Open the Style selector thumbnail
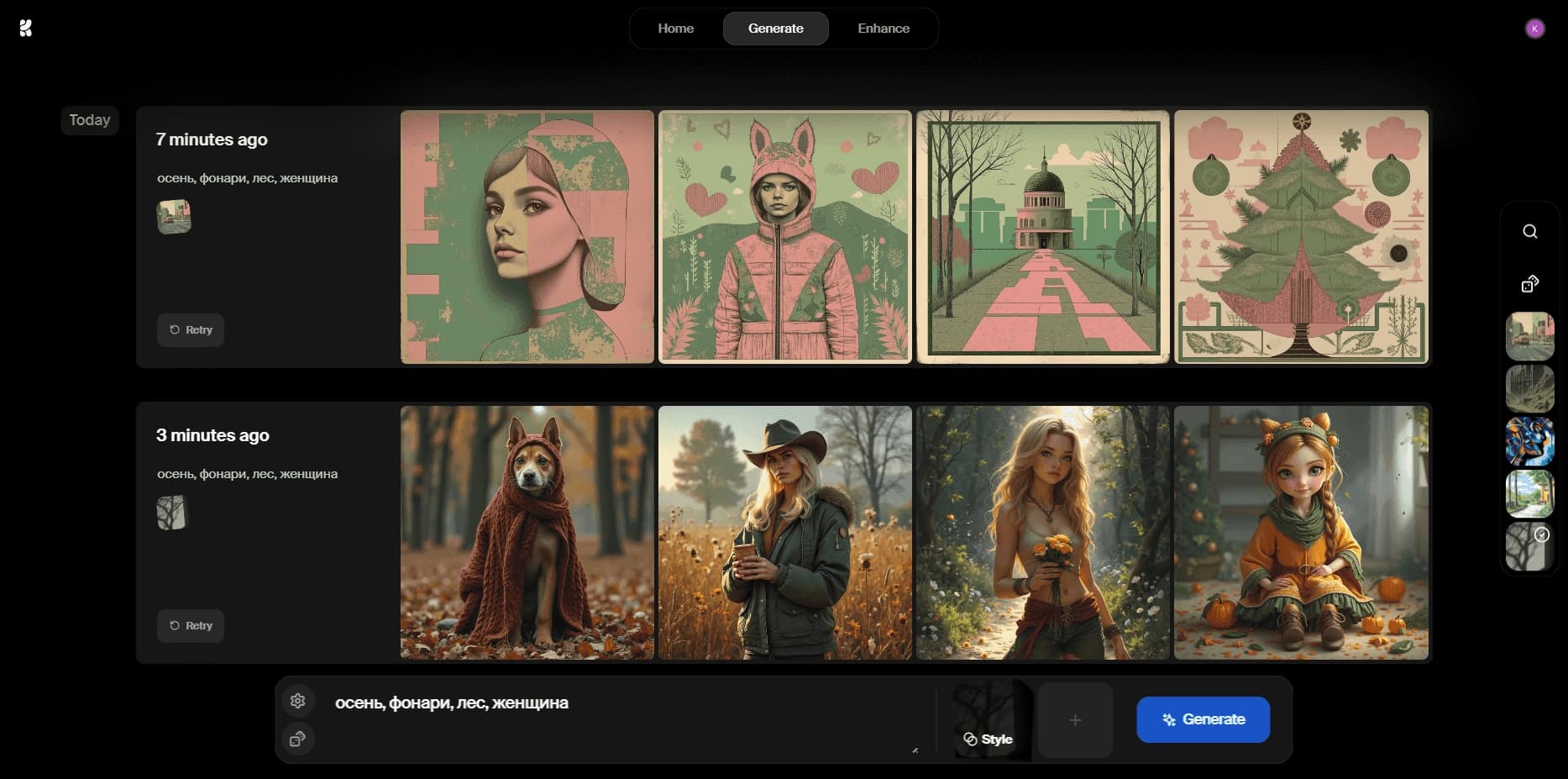The image size is (1568, 779). [x=992, y=720]
